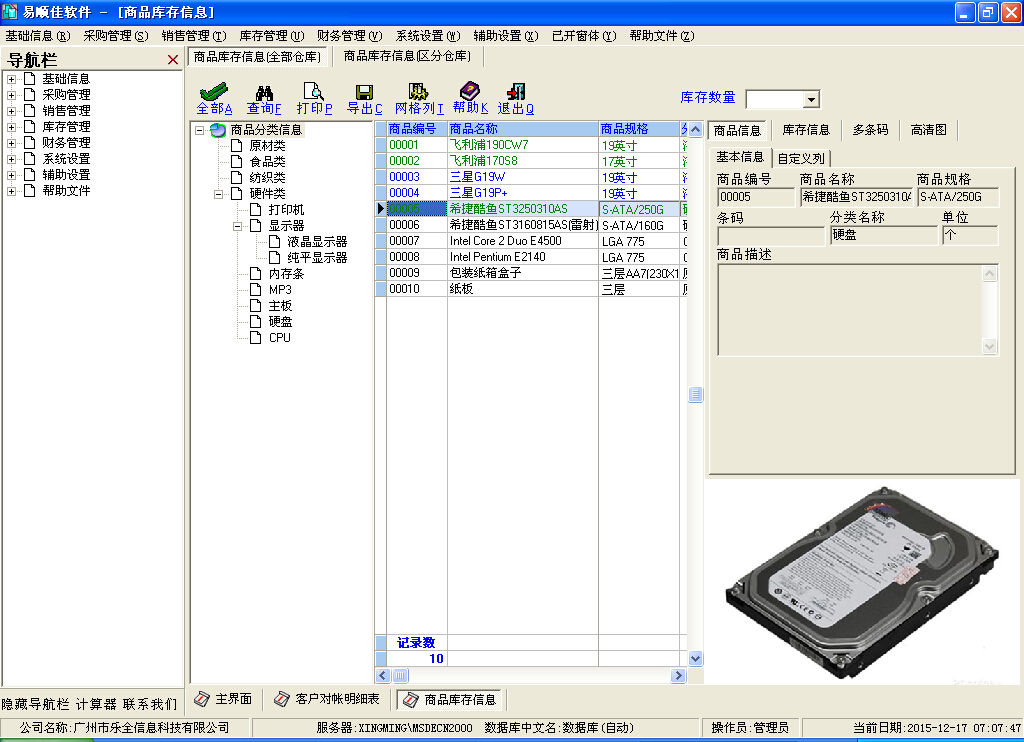The width and height of the screenshot is (1024, 742).
Task: Close the navigation bar with red X
Action: 173,60
